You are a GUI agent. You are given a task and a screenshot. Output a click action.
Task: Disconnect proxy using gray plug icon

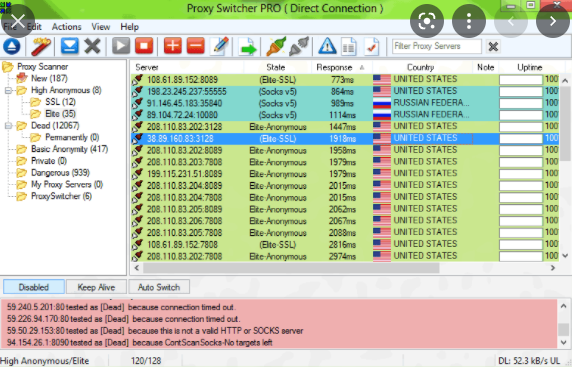[299, 46]
